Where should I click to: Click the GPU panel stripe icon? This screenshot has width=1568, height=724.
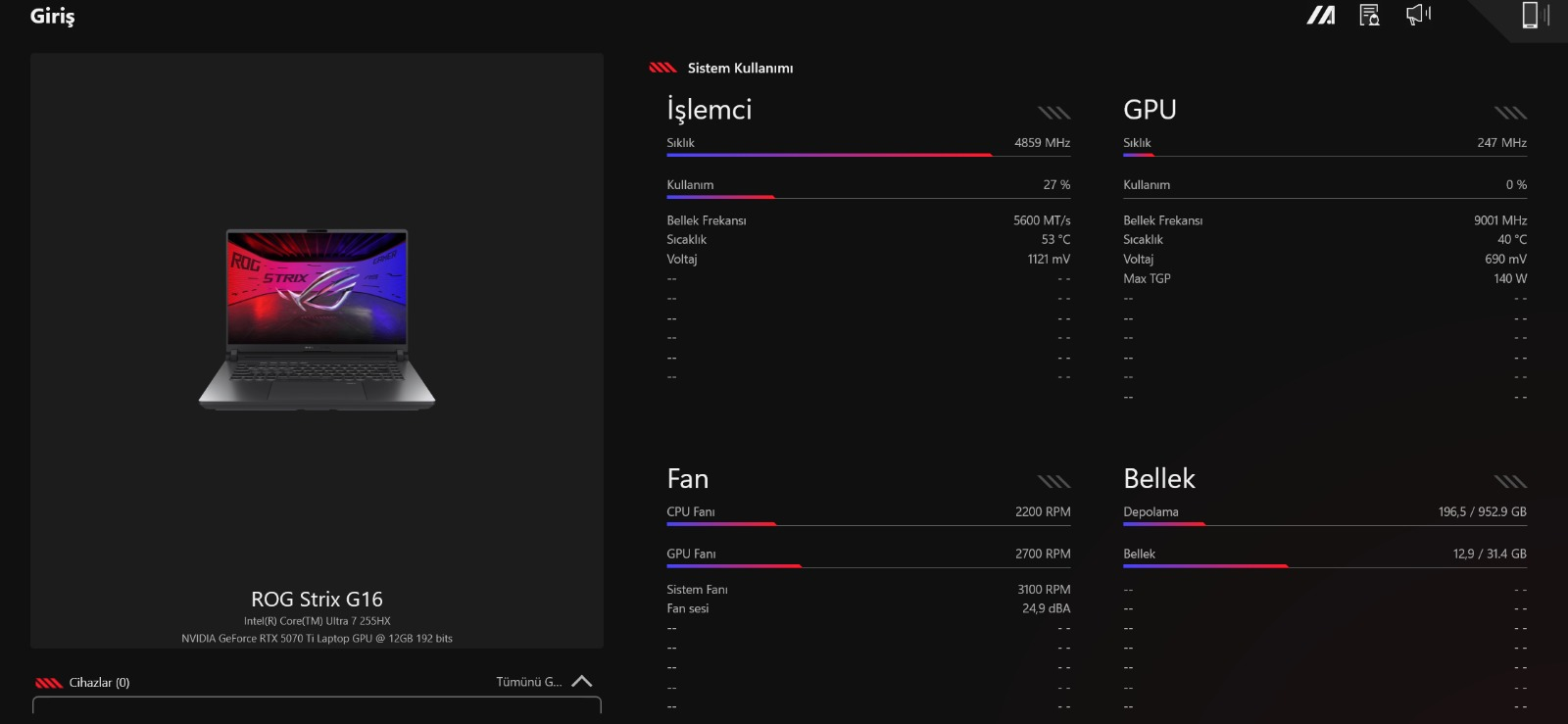pos(1511,113)
